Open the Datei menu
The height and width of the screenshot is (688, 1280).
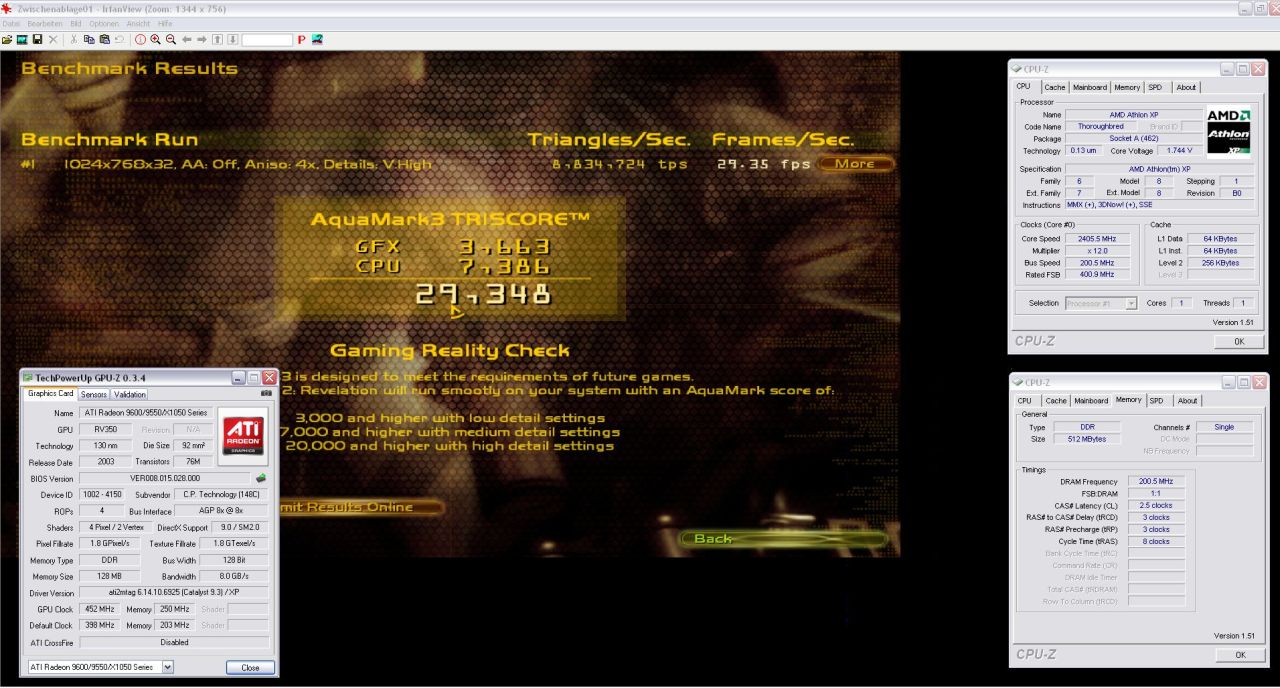(12, 23)
